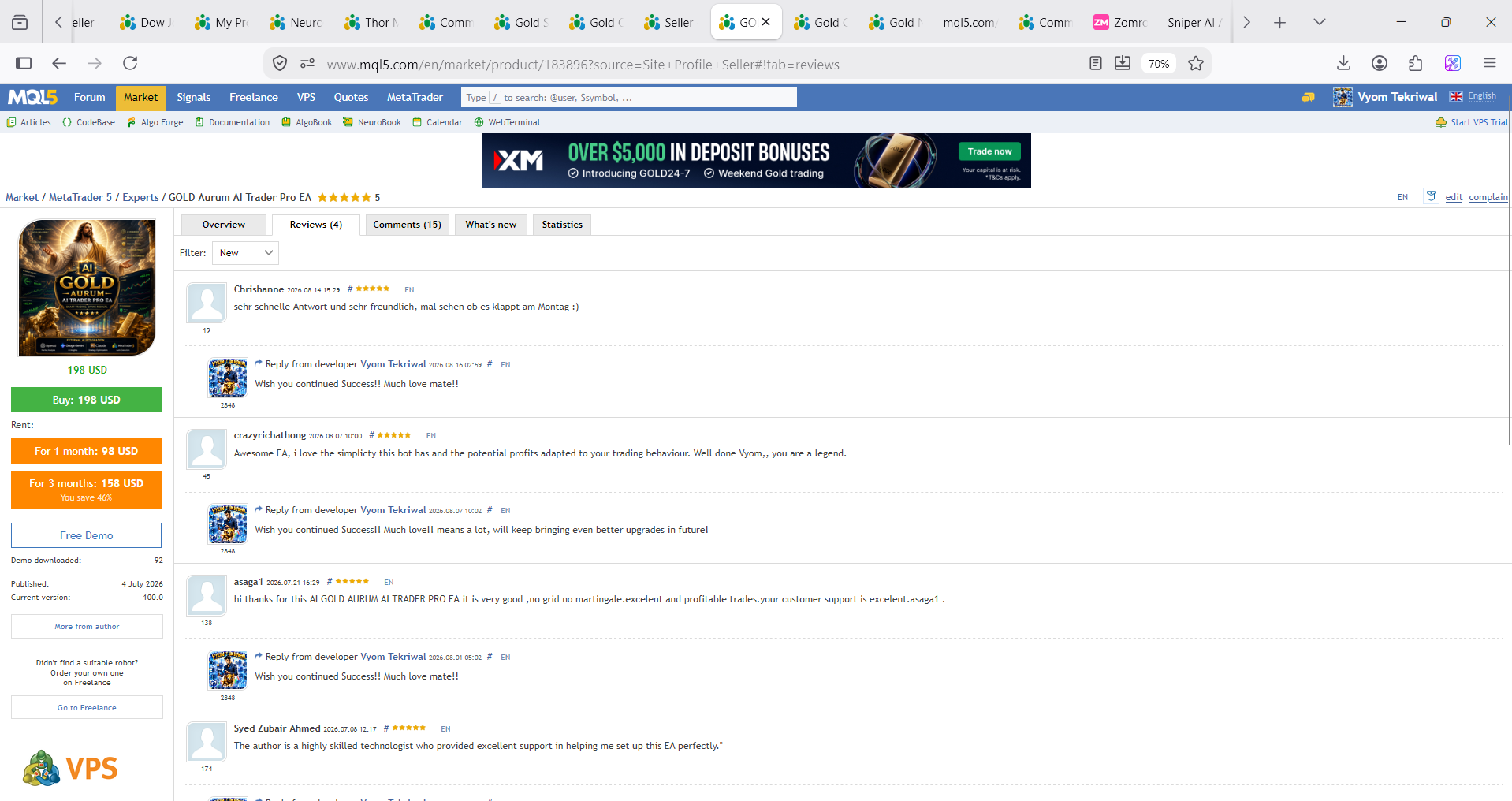Screen dimensions: 1512x801
Task: Open Syed Zubair Ahmed's profile avatar
Action: [207, 742]
